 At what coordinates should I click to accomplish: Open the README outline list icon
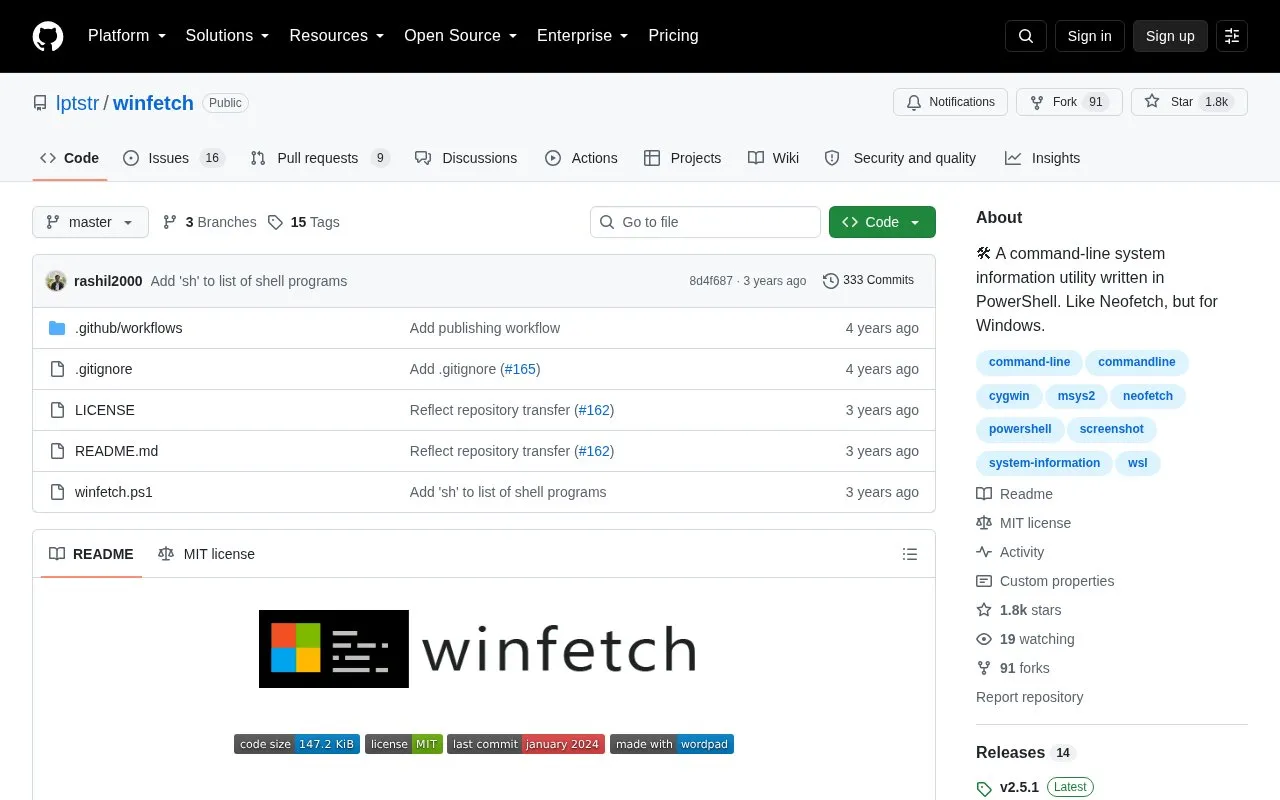point(910,554)
